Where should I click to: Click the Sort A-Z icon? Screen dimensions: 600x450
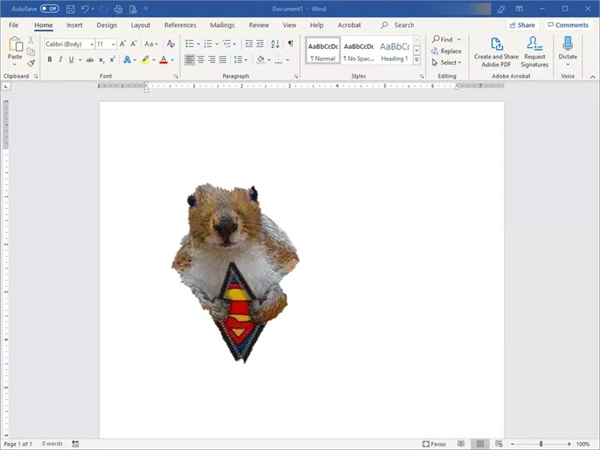275,44
